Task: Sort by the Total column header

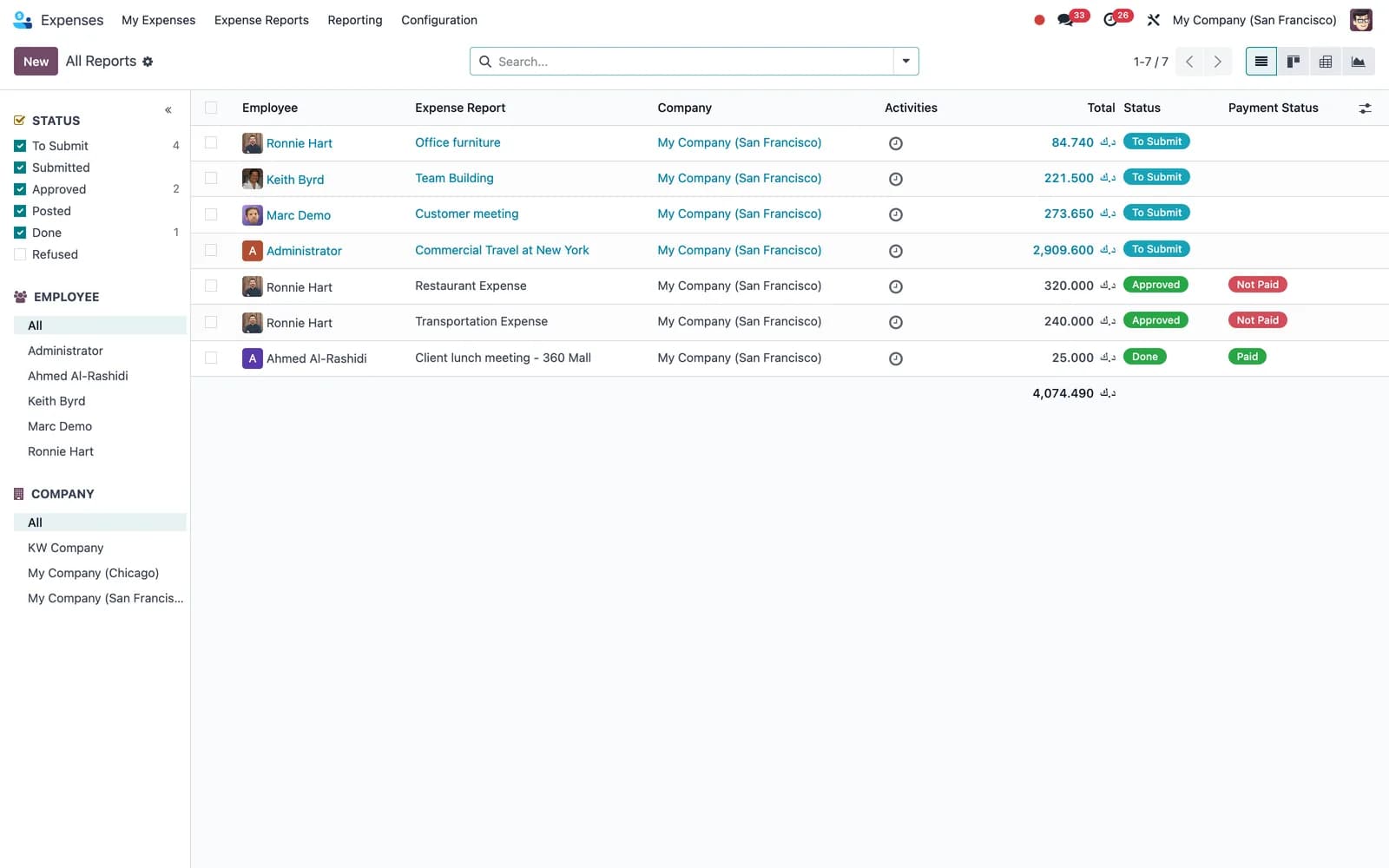Action: (x=1101, y=108)
